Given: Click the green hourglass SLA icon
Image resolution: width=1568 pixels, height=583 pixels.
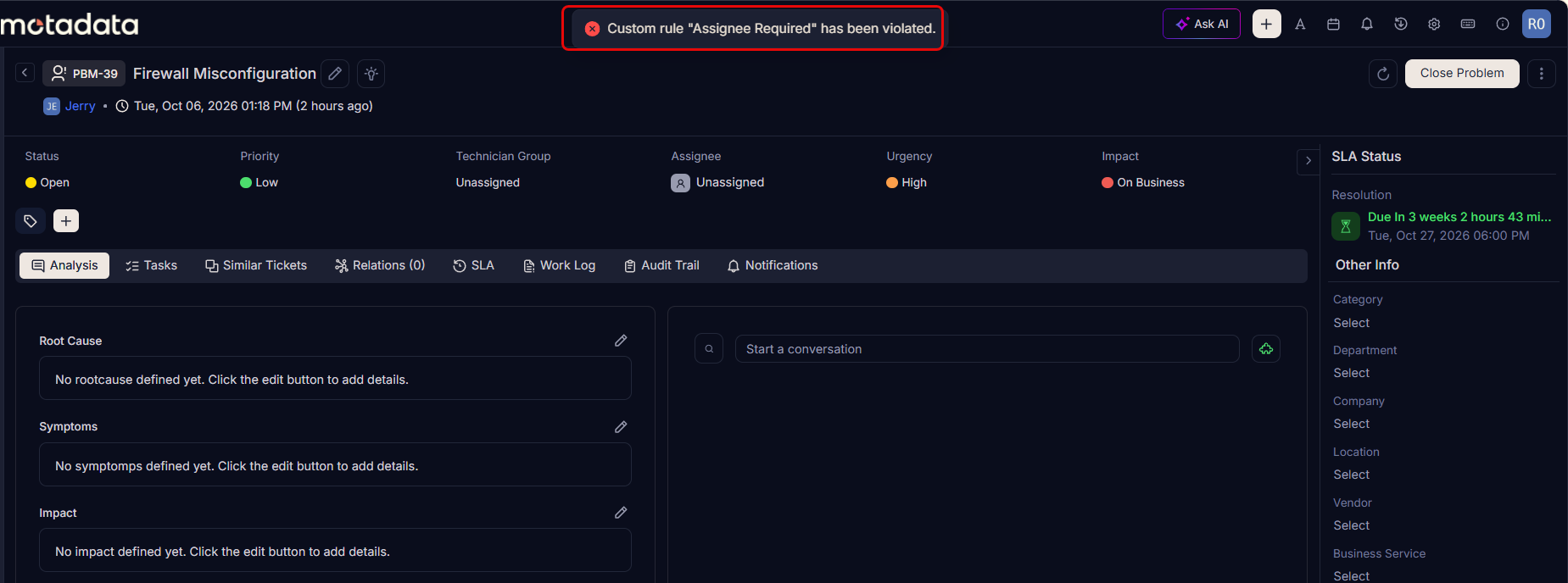Looking at the screenshot, I should pos(1346,226).
